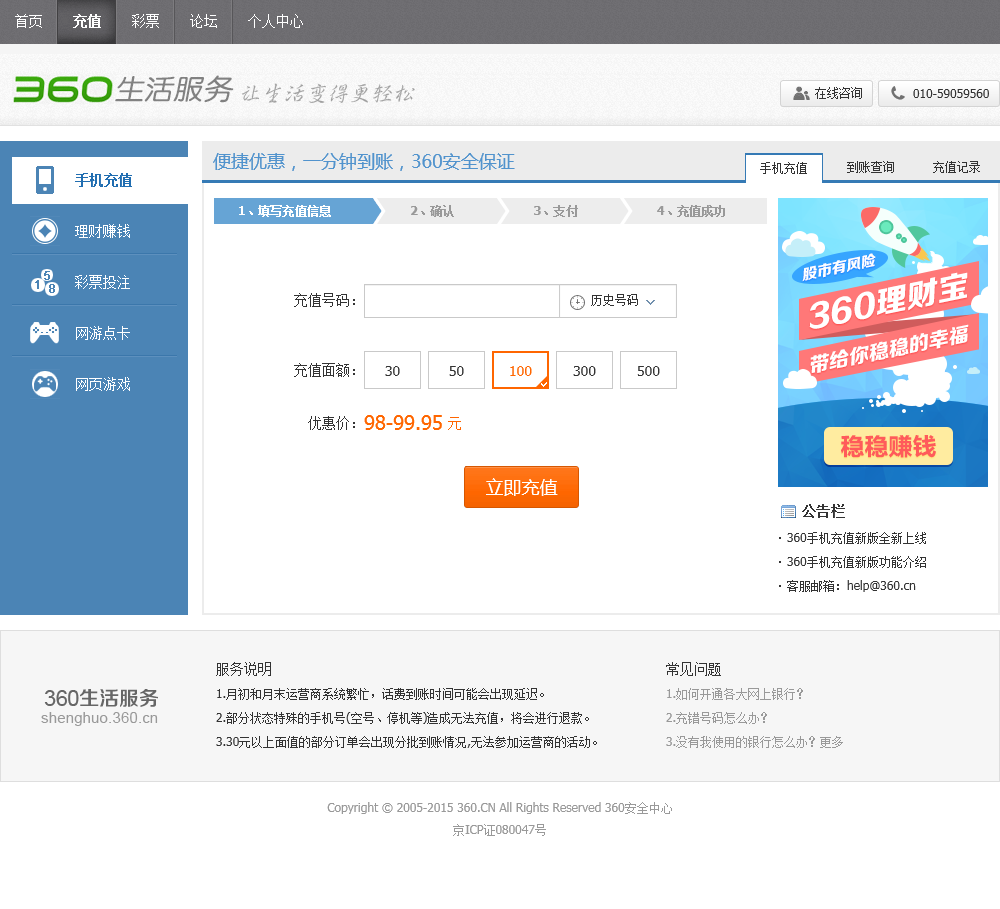Select 彩票投注 in the left sidebar

click(94, 282)
